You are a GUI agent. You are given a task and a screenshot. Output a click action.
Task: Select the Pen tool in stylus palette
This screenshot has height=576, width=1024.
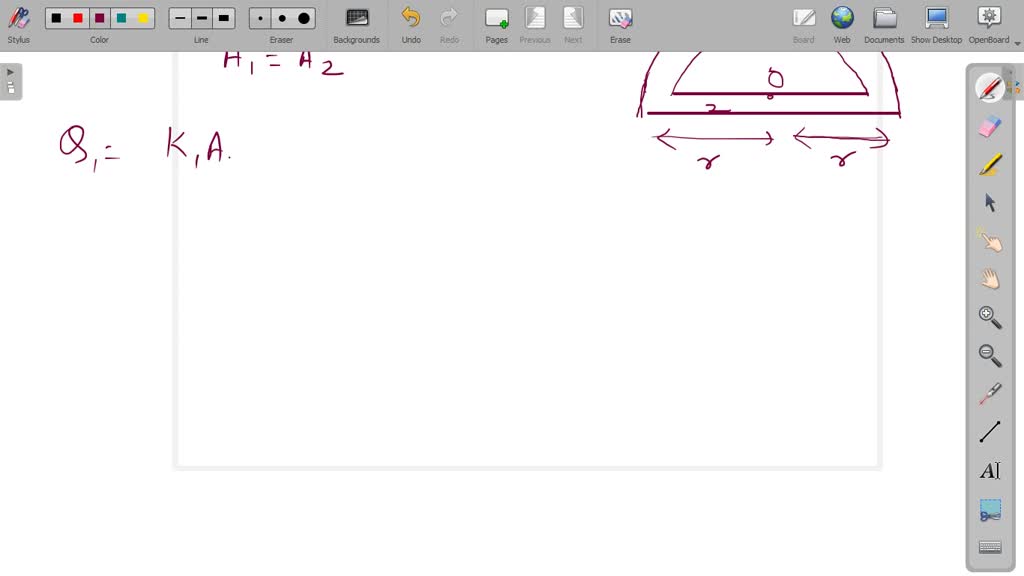point(989,88)
